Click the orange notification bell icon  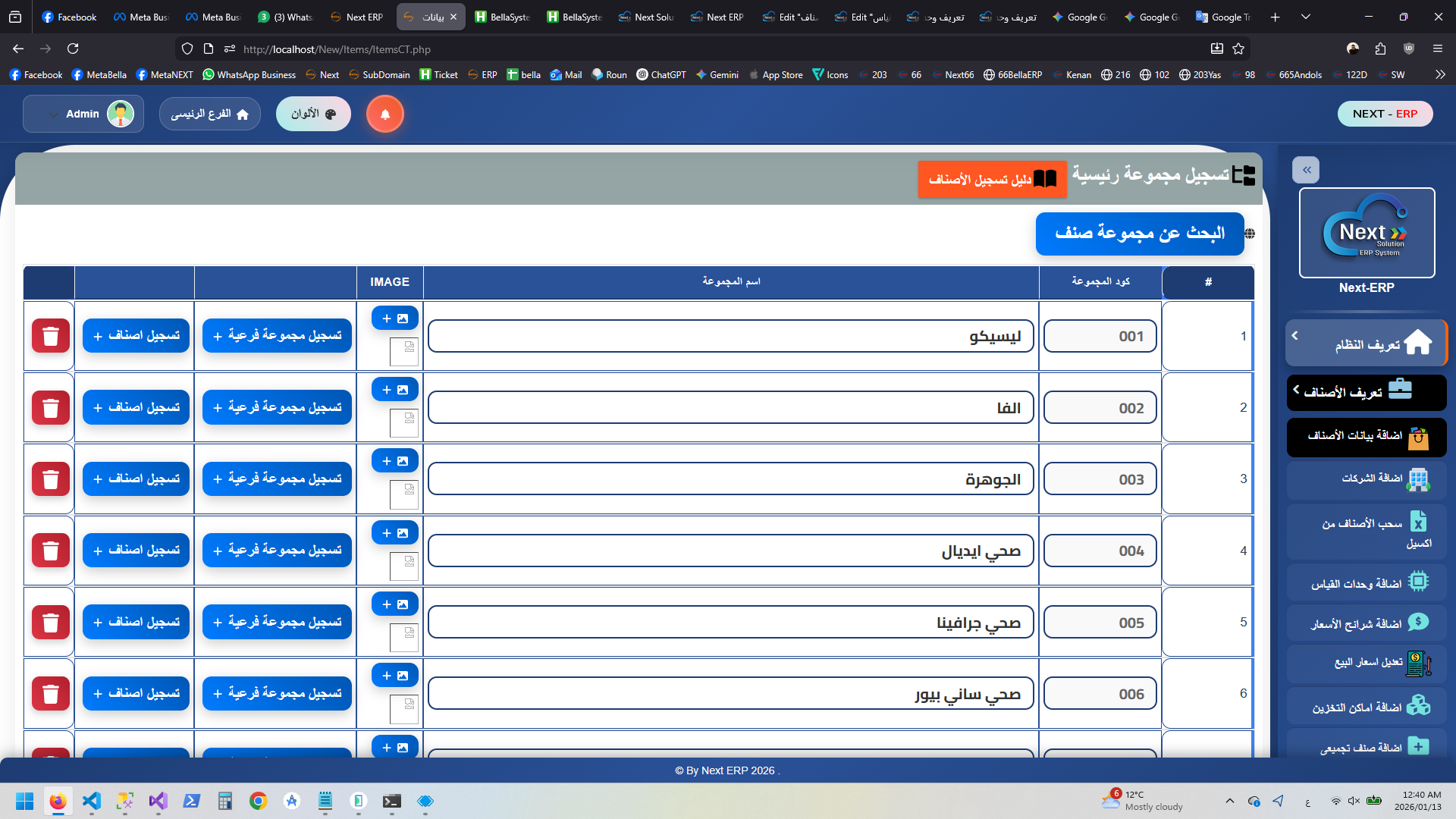384,115
